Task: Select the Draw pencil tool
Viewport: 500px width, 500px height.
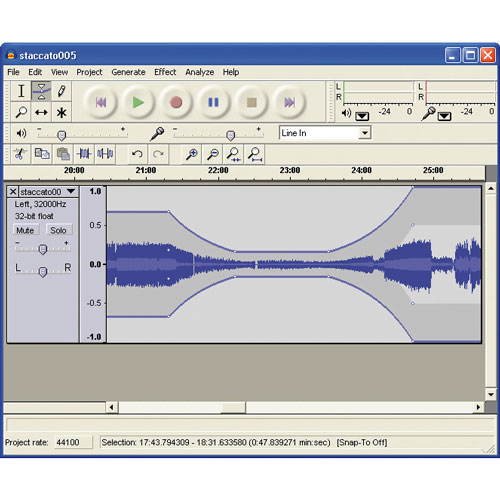Action: tap(61, 91)
